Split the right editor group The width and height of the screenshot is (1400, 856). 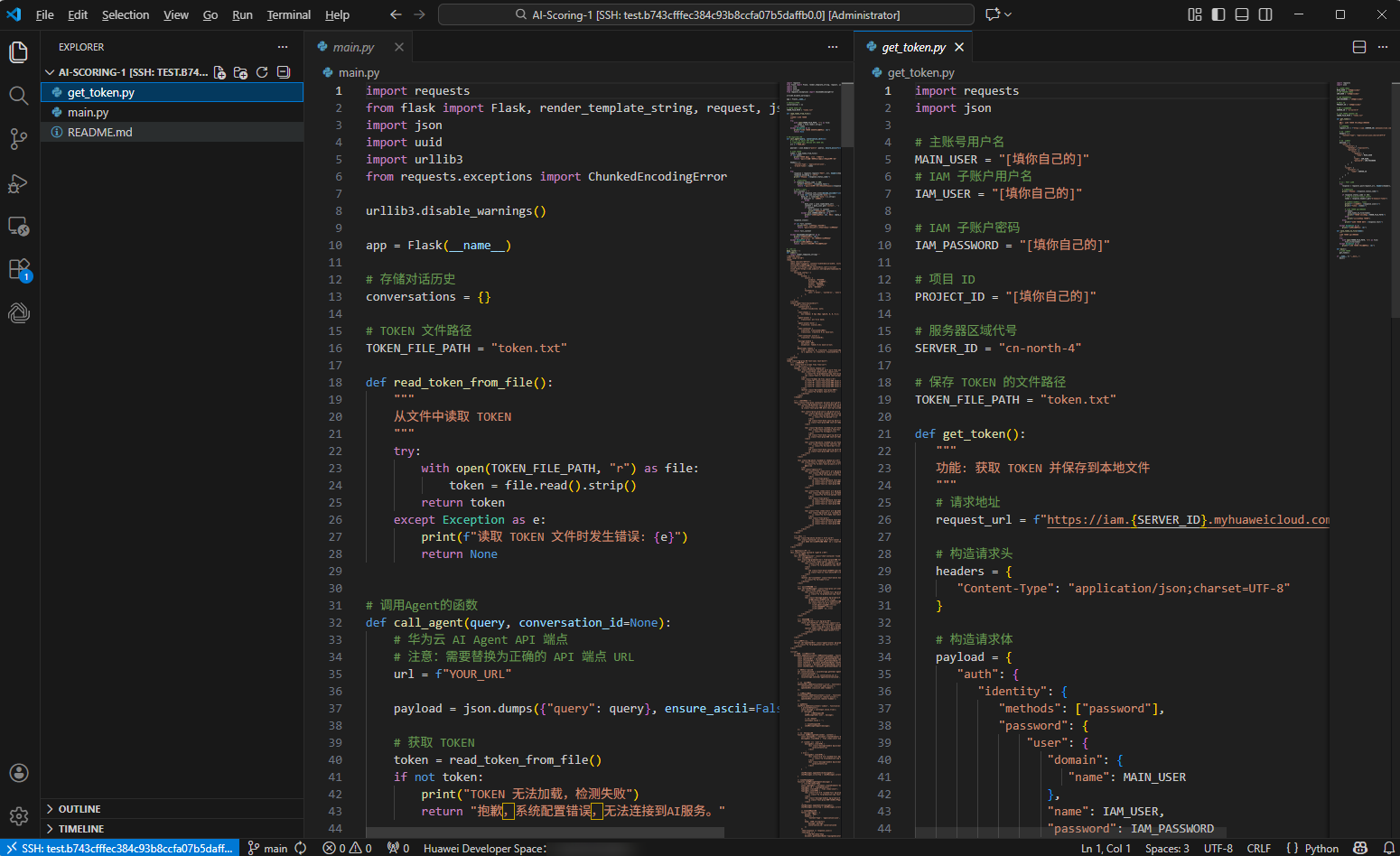[1359, 47]
